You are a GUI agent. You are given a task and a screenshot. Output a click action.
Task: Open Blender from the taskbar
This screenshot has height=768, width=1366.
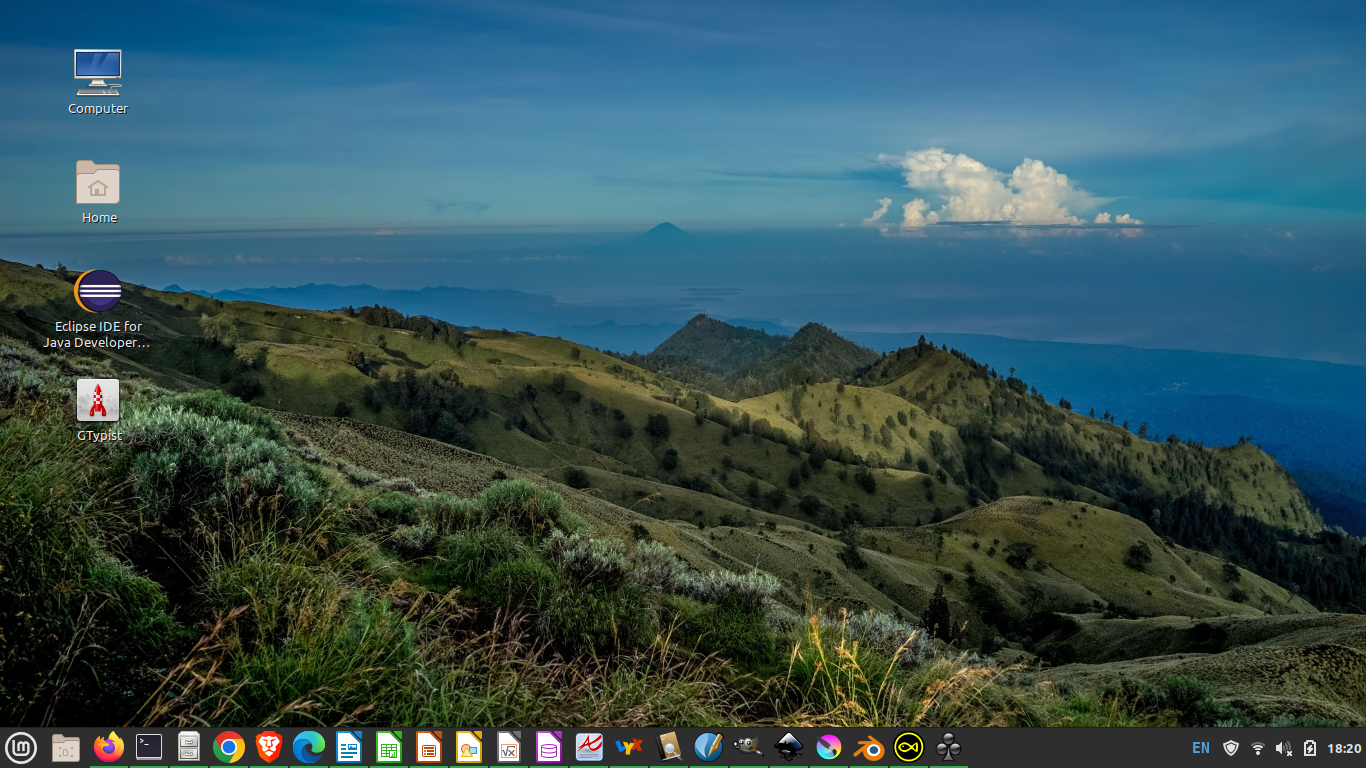click(x=868, y=747)
